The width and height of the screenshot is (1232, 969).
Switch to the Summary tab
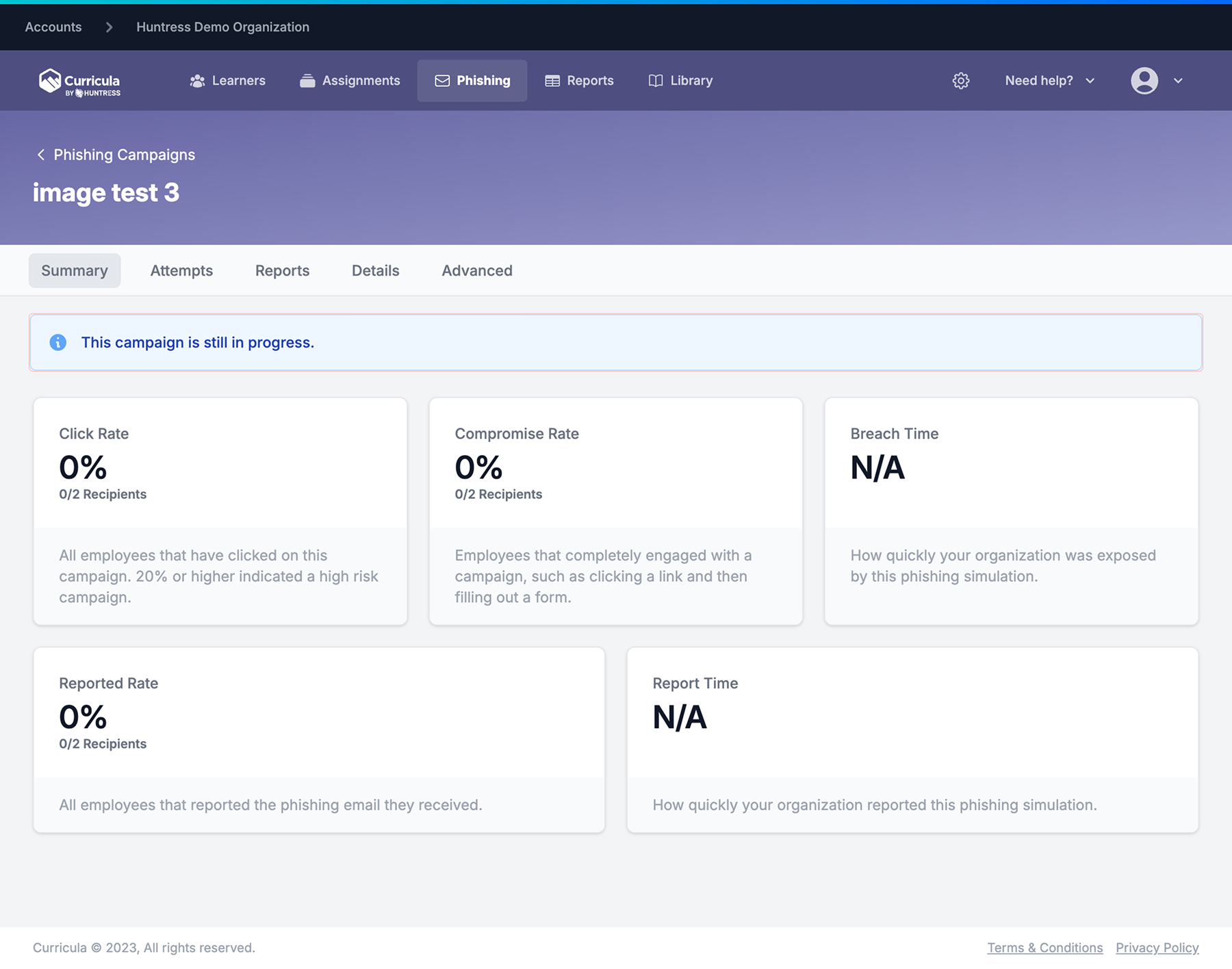point(75,270)
